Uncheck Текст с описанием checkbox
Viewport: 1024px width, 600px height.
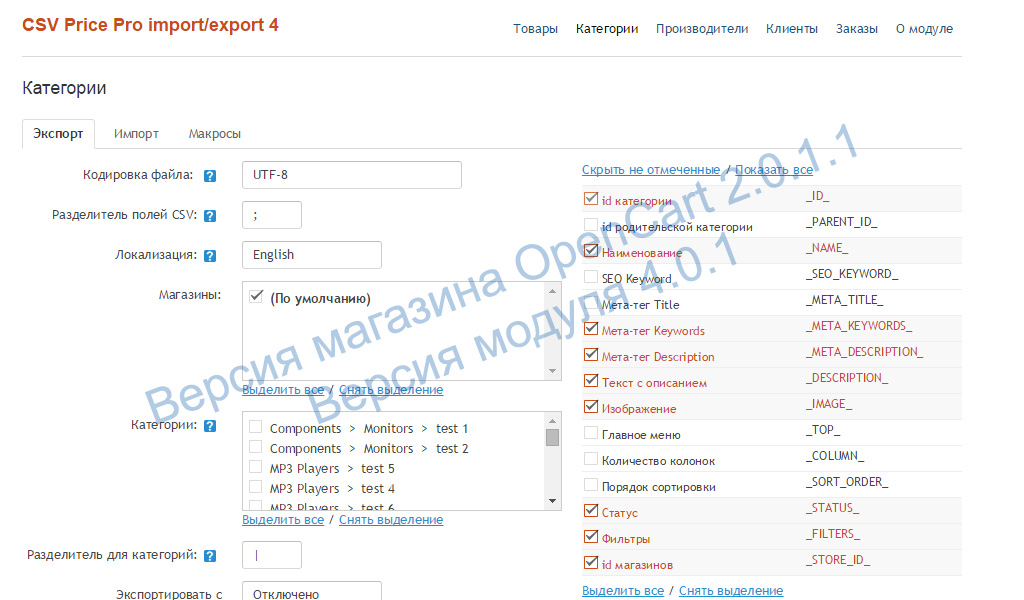591,381
